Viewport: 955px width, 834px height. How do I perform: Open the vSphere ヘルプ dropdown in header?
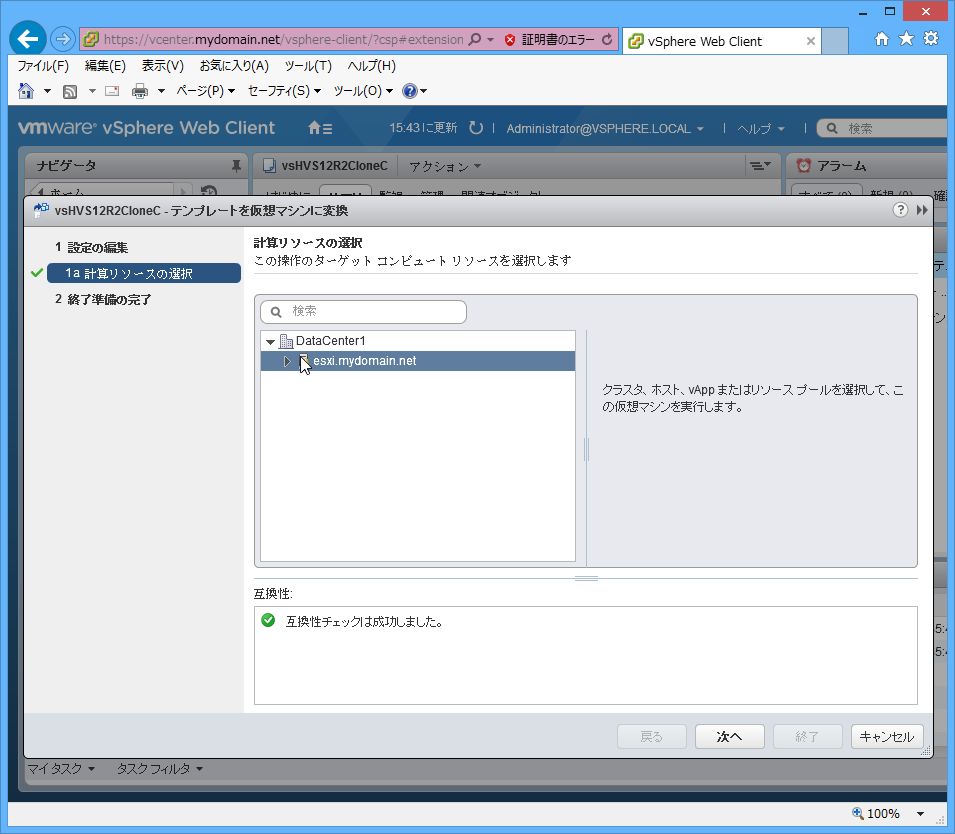tap(761, 129)
